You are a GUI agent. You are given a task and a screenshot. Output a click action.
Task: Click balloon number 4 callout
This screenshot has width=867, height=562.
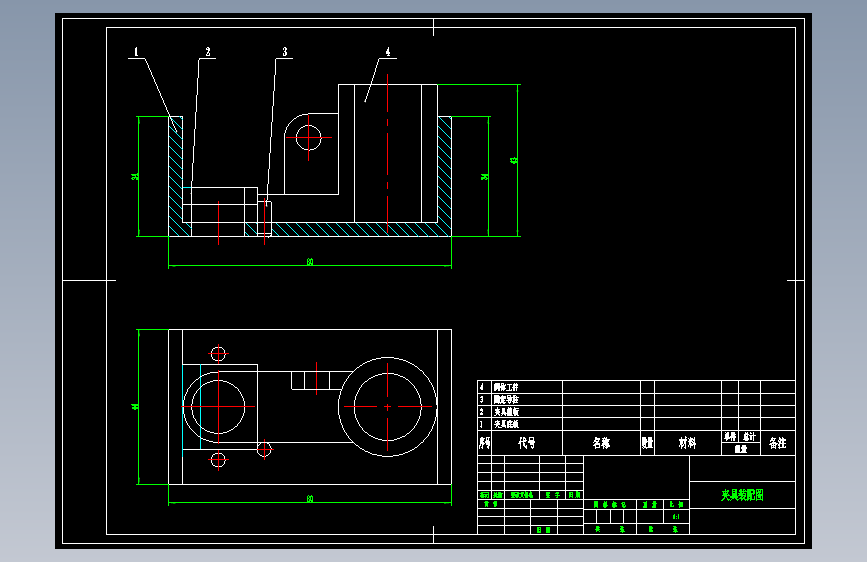coord(388,52)
